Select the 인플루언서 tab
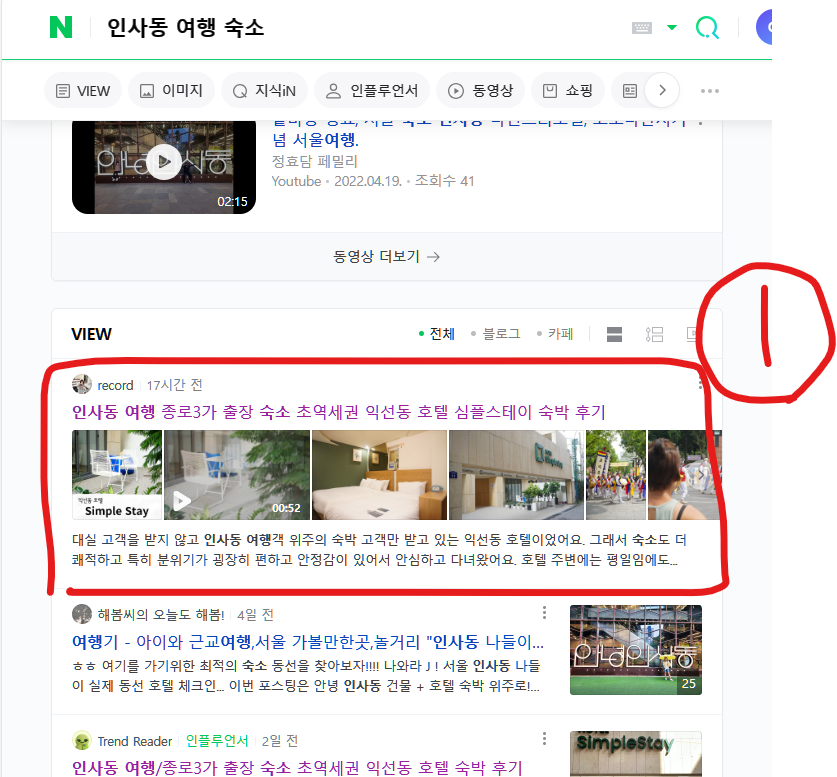 click(372, 91)
